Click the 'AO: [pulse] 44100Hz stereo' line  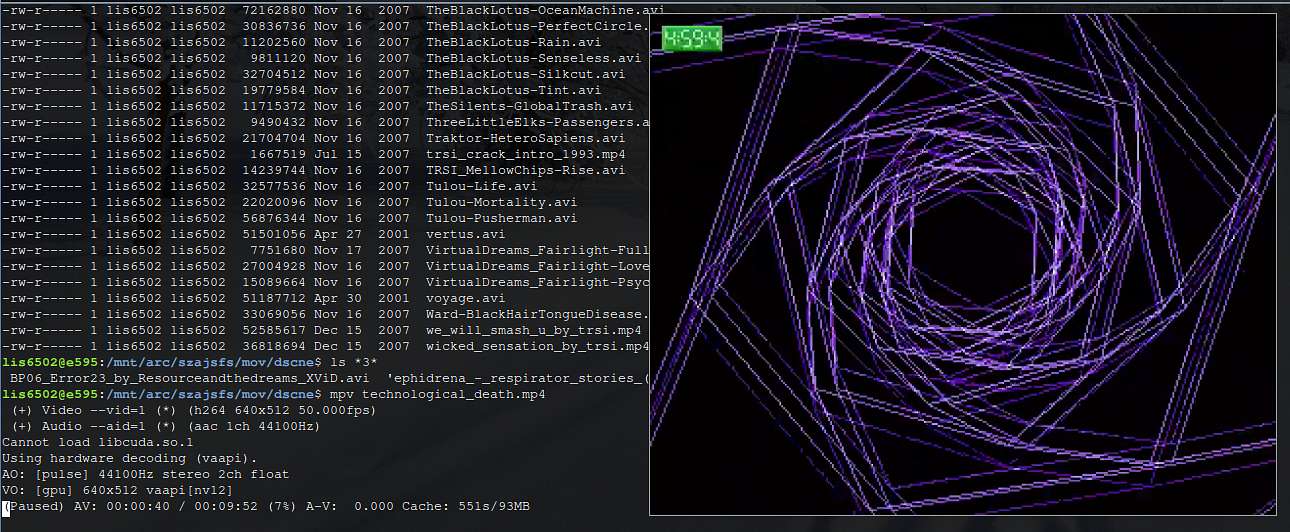[146, 474]
